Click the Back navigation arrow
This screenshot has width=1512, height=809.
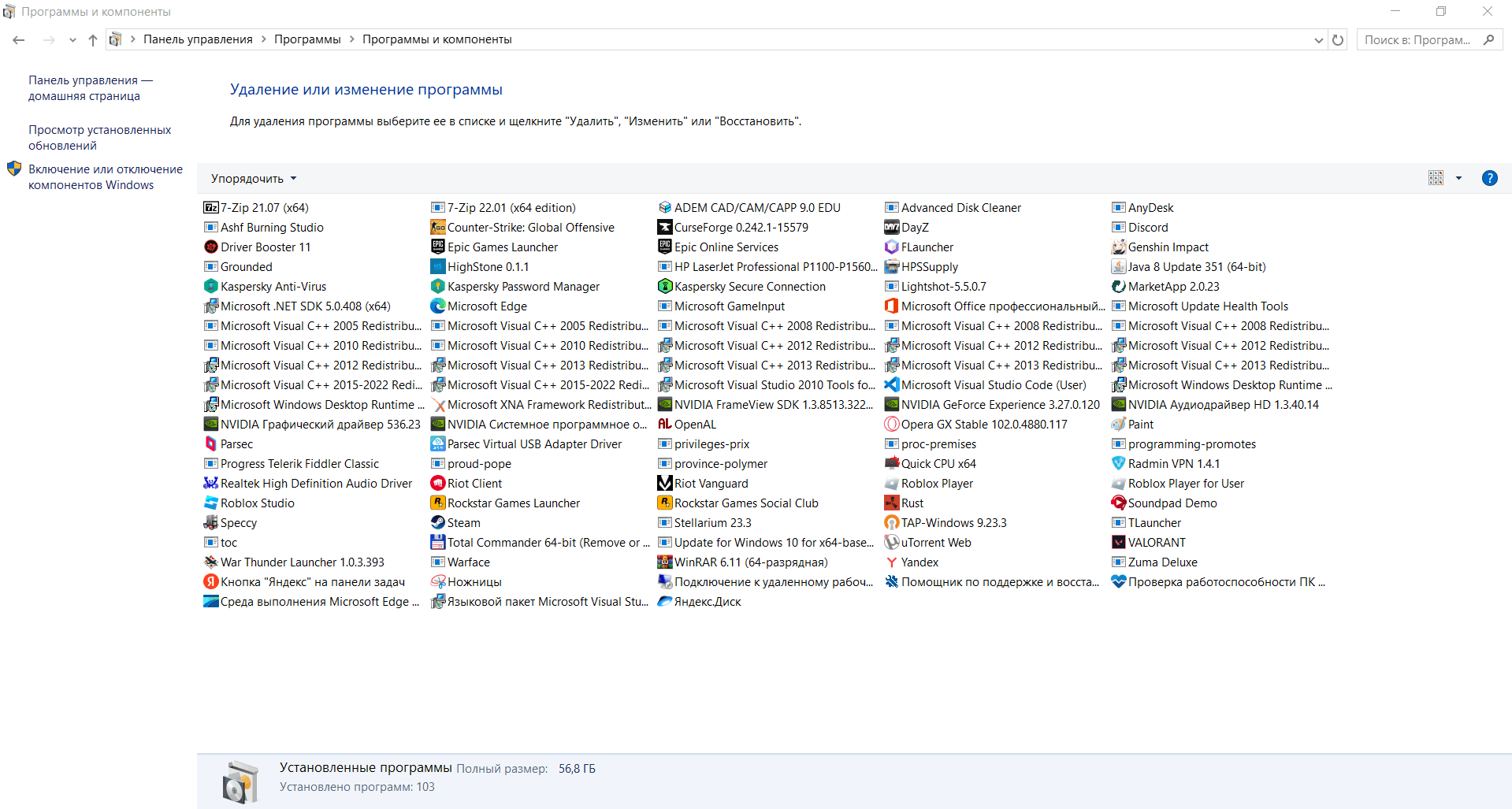[x=19, y=40]
